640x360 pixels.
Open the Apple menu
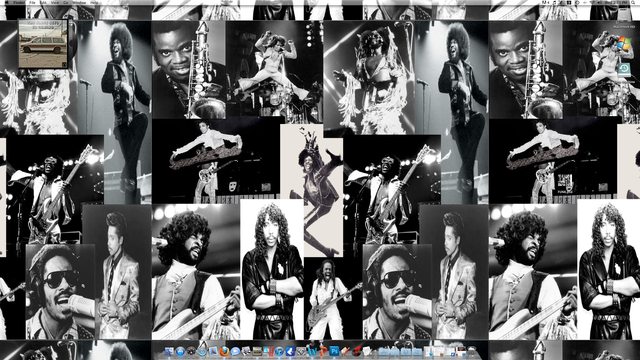coord(6,2)
